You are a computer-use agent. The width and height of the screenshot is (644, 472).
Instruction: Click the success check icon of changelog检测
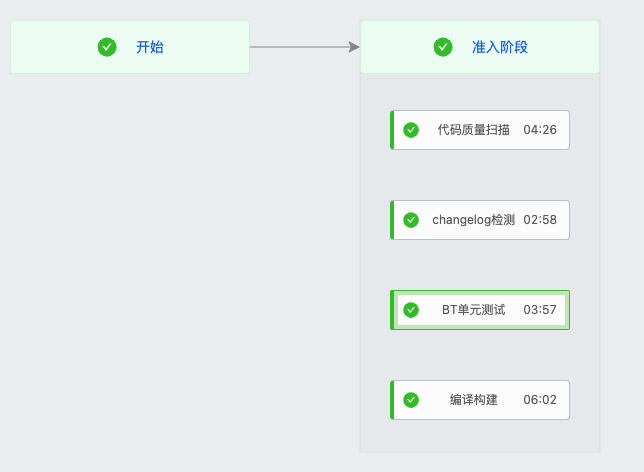[411, 220]
